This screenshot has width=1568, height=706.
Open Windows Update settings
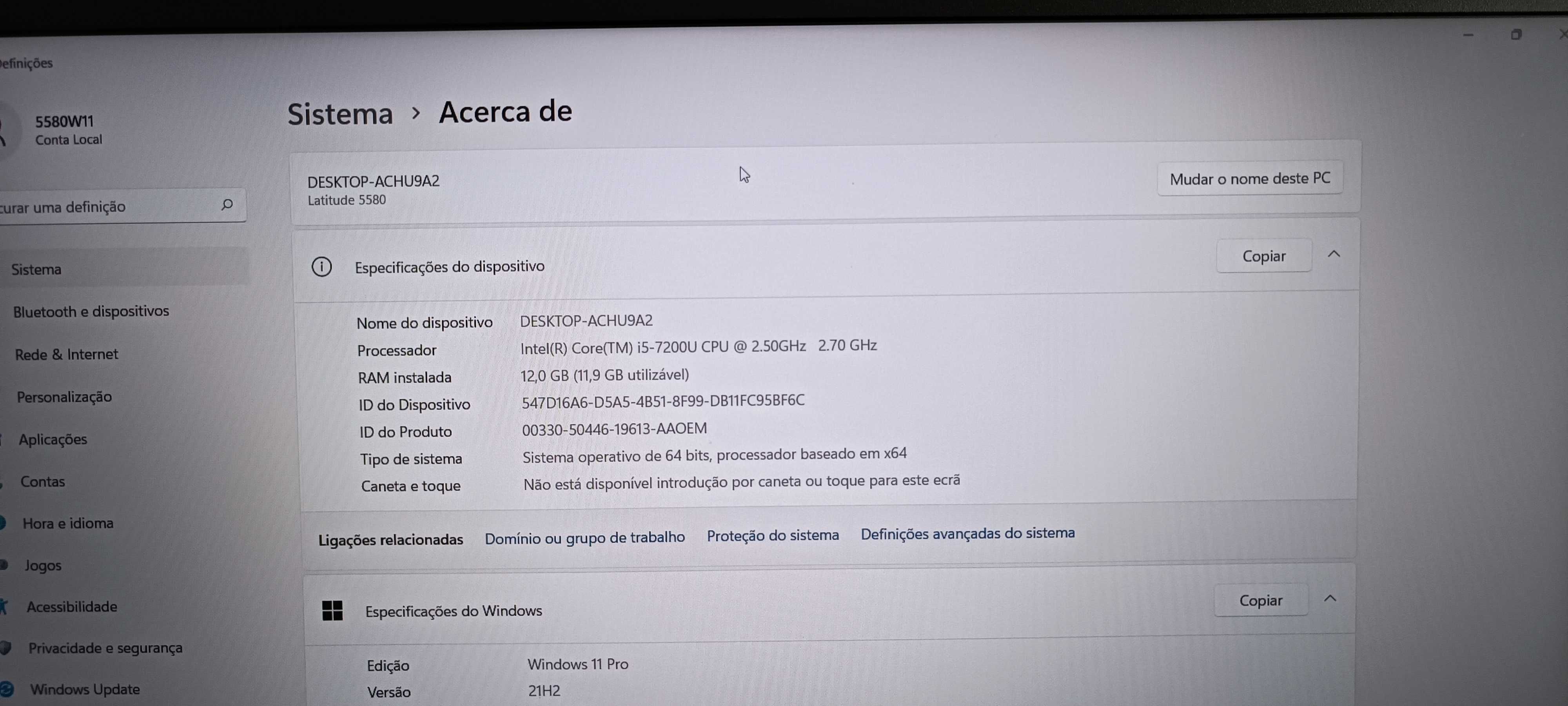coord(85,689)
